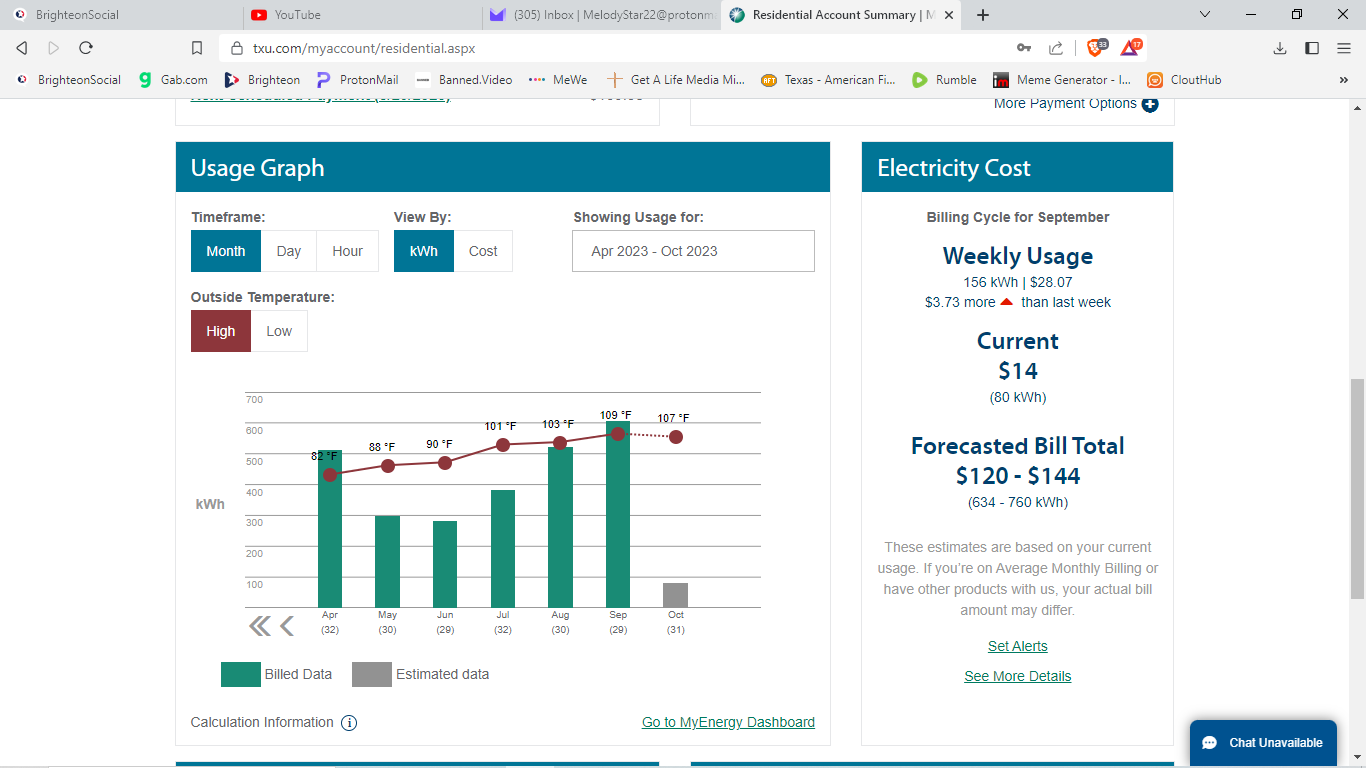Image resolution: width=1366 pixels, height=768 pixels.
Task: Click the single previous arrow below graph
Action: pyautogui.click(x=287, y=626)
